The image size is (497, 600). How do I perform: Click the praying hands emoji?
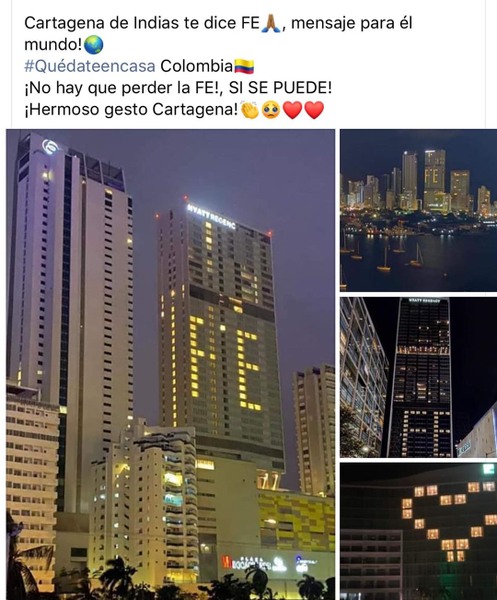pos(271,23)
